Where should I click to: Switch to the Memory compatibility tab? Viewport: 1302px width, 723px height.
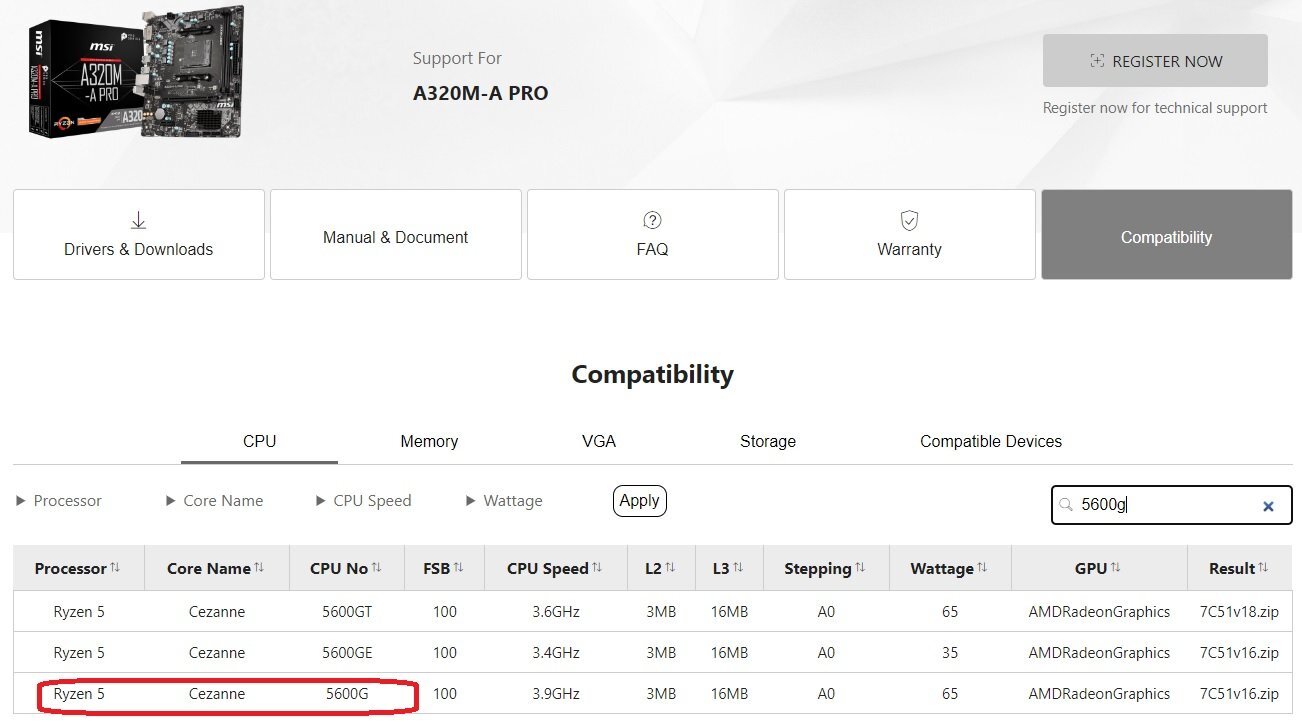(x=429, y=441)
